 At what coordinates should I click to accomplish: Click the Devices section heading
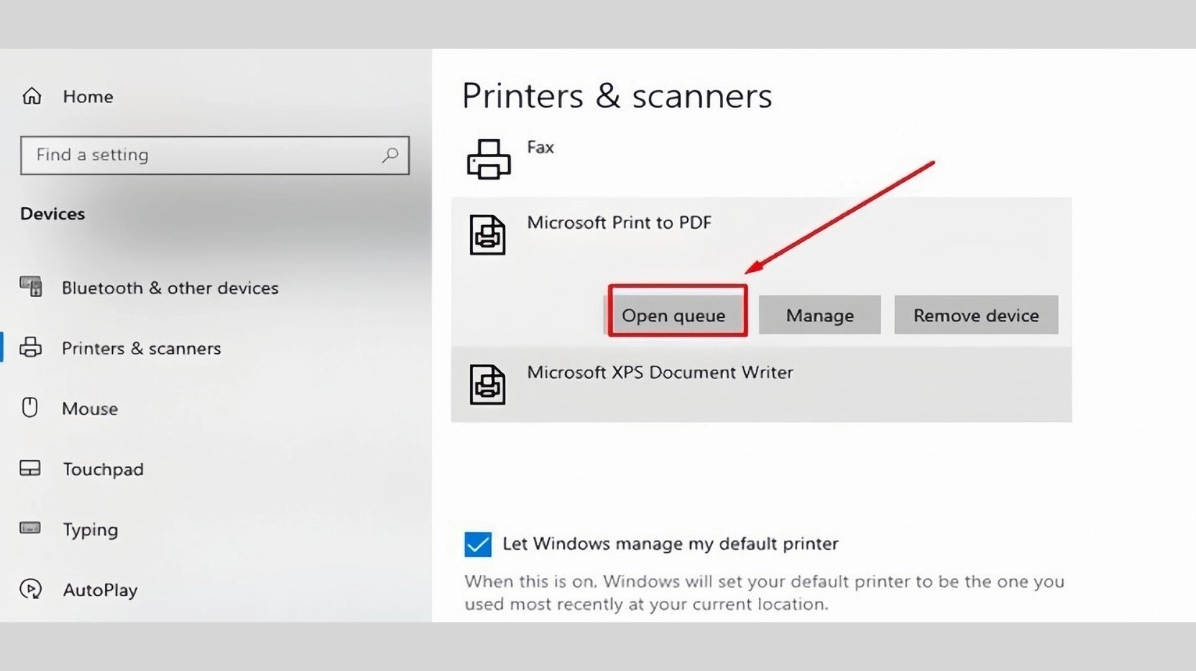53,214
